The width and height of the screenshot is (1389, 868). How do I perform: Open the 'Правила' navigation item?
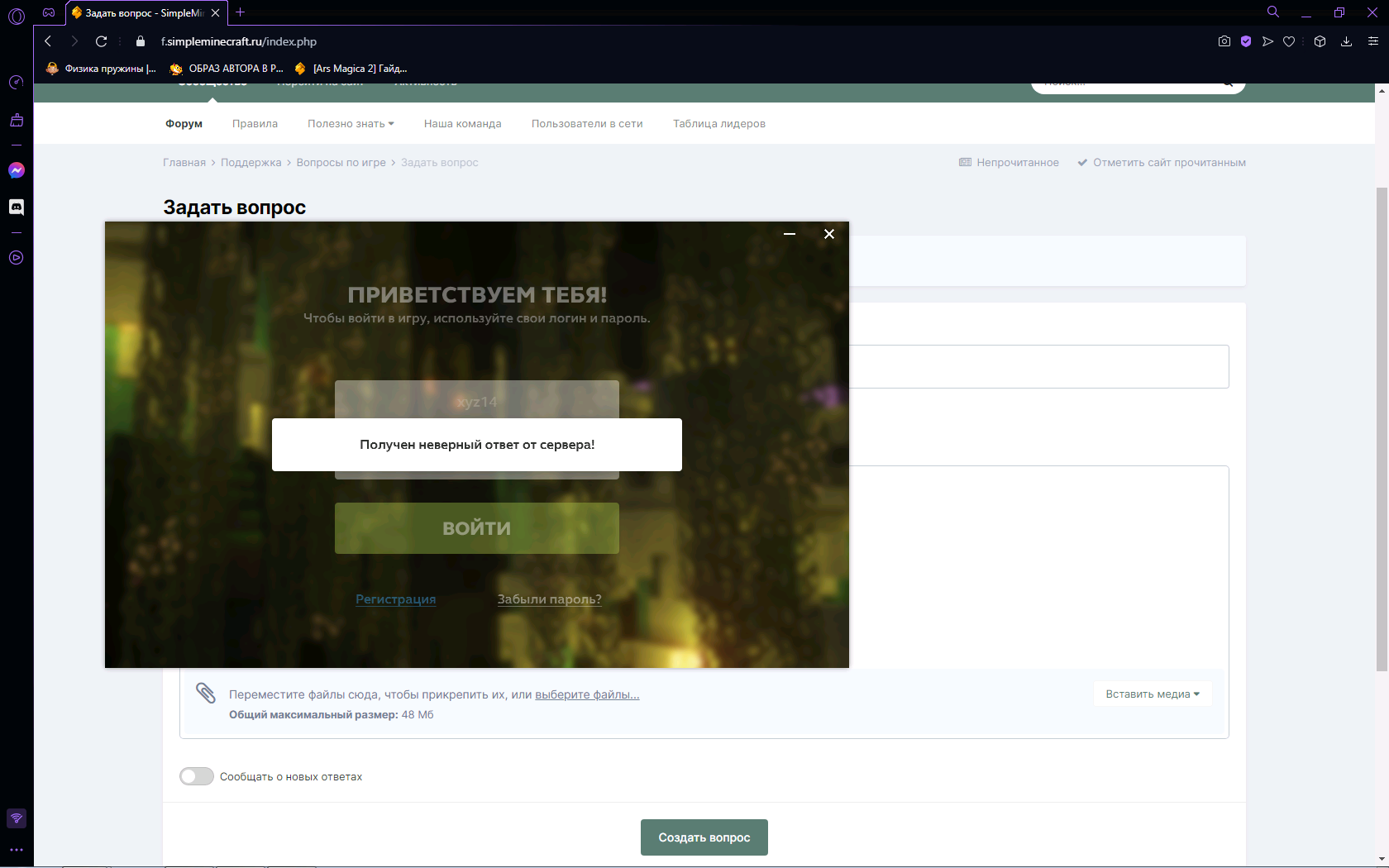tap(255, 124)
